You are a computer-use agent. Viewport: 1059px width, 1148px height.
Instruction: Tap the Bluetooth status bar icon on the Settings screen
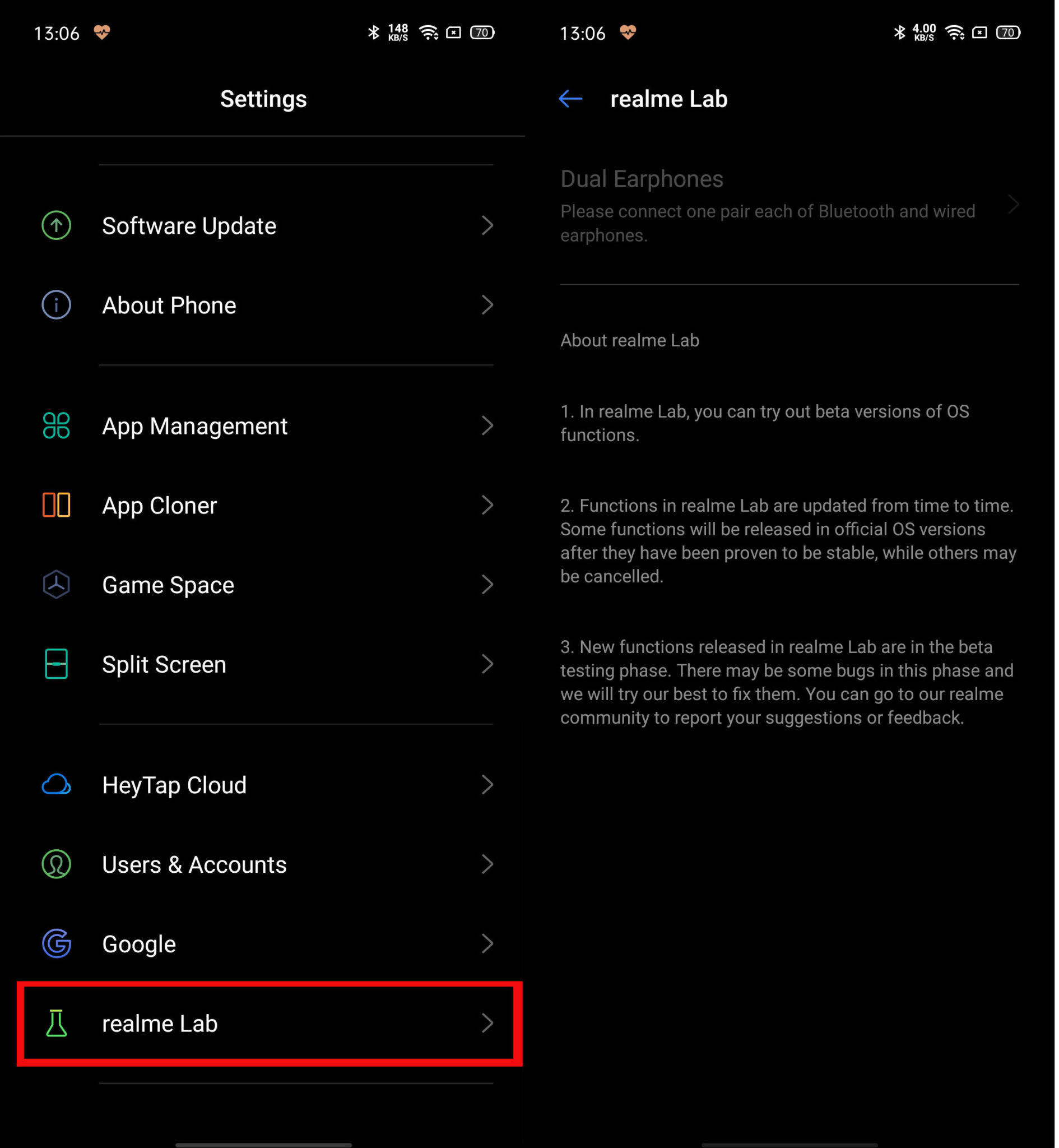coord(373,33)
